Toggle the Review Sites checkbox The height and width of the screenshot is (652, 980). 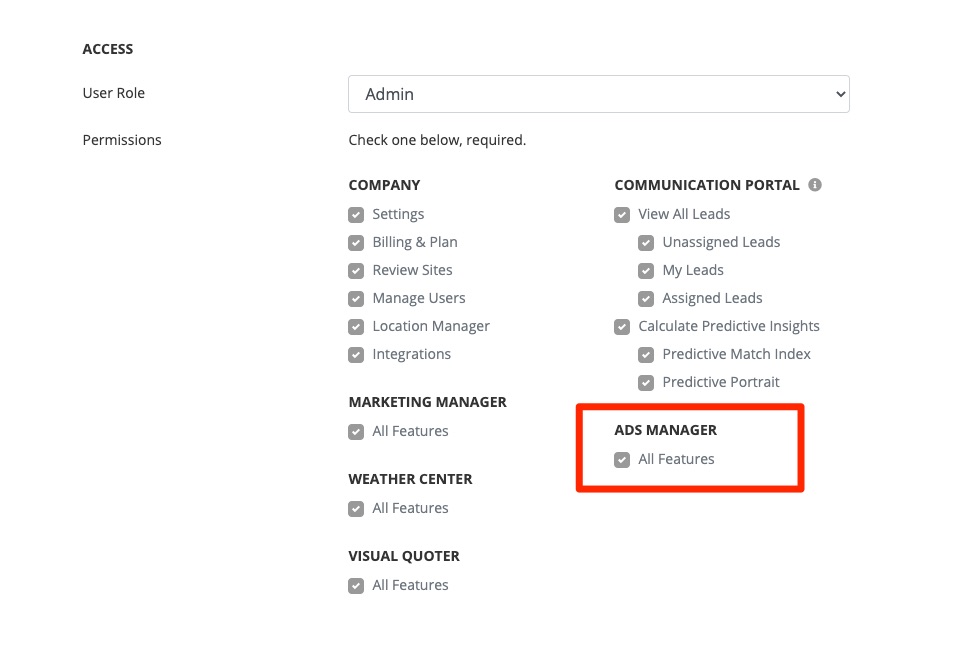(x=356, y=271)
